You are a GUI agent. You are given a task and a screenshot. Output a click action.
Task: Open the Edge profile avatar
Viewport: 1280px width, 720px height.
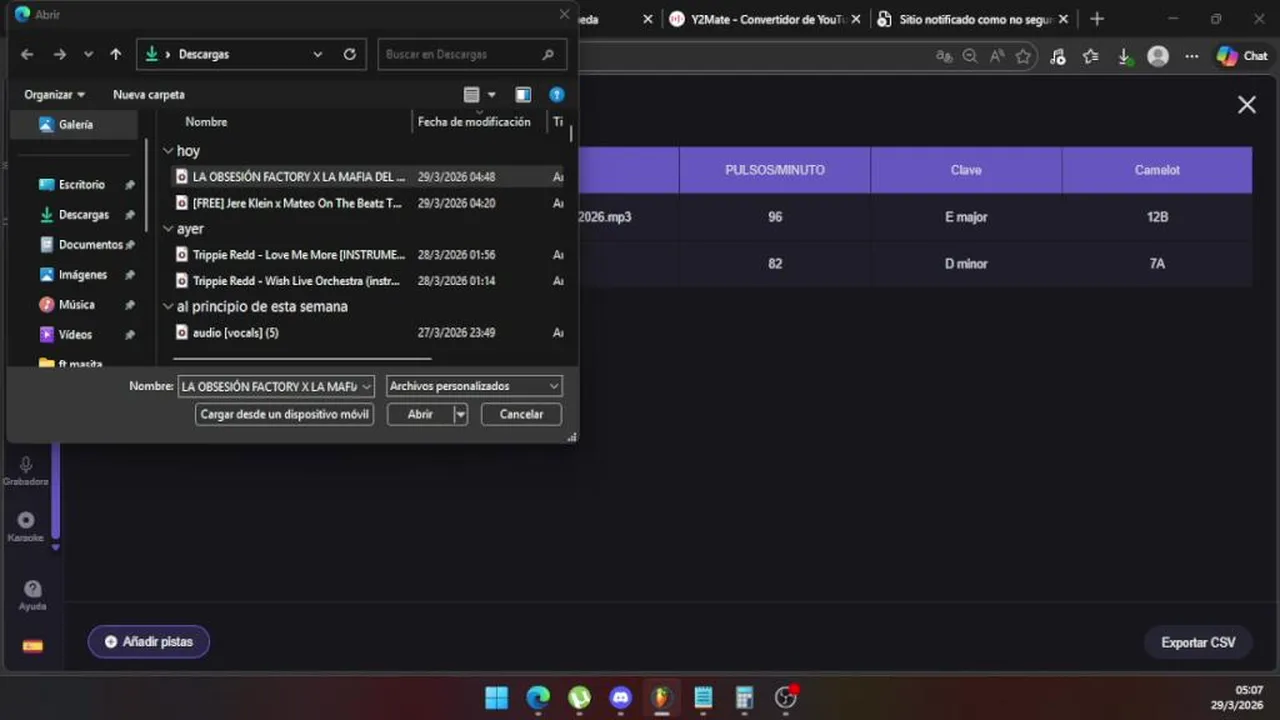click(1158, 57)
